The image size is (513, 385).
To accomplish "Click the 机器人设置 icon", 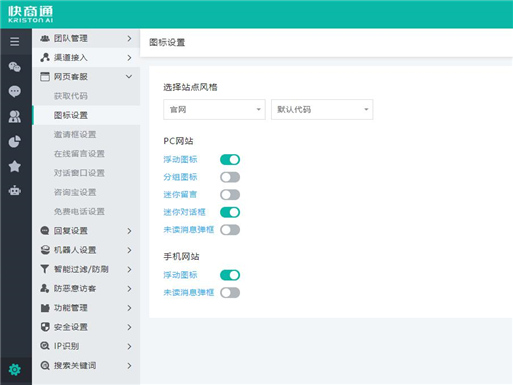I will (x=45, y=250).
